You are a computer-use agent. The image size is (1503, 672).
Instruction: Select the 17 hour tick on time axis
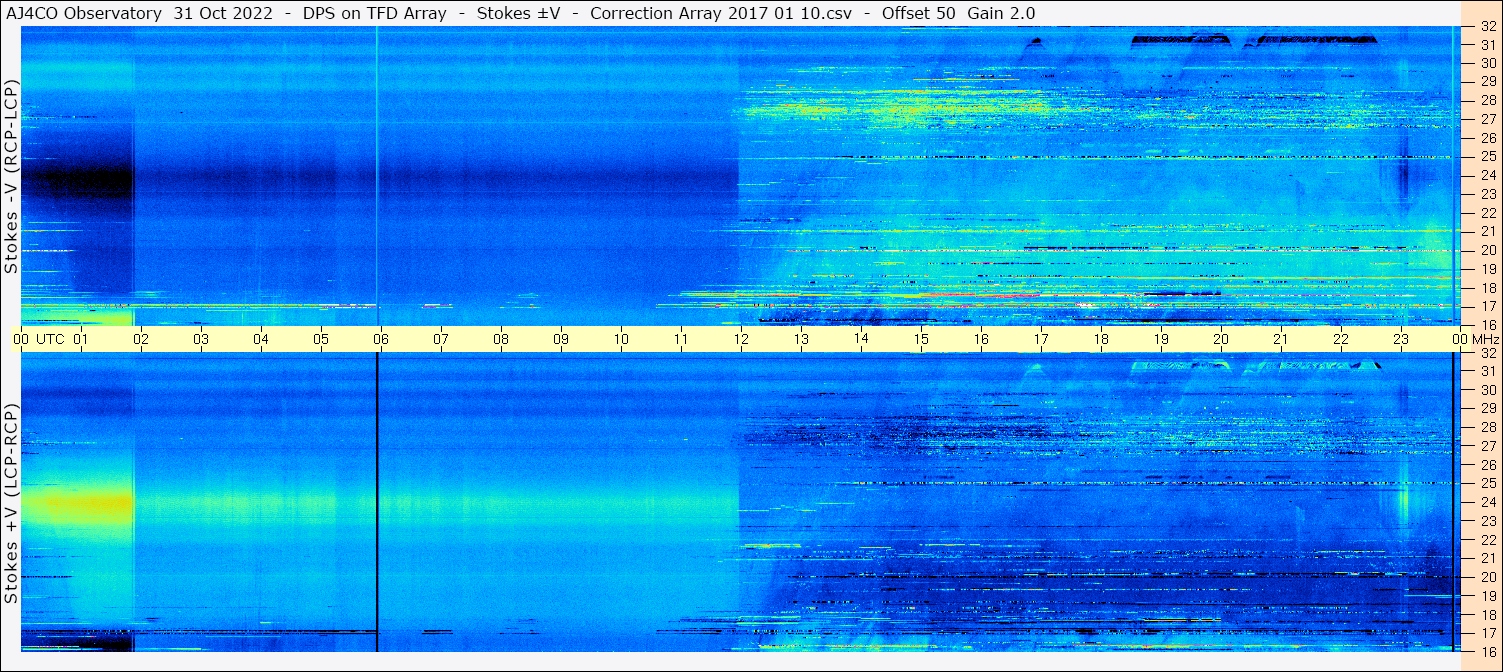point(1041,339)
